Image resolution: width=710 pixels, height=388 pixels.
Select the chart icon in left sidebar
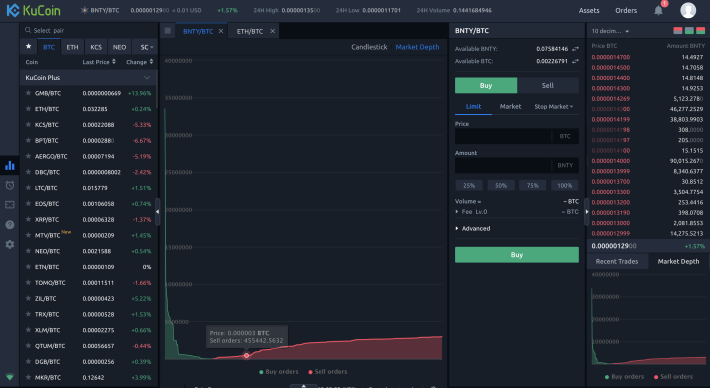click(x=10, y=166)
